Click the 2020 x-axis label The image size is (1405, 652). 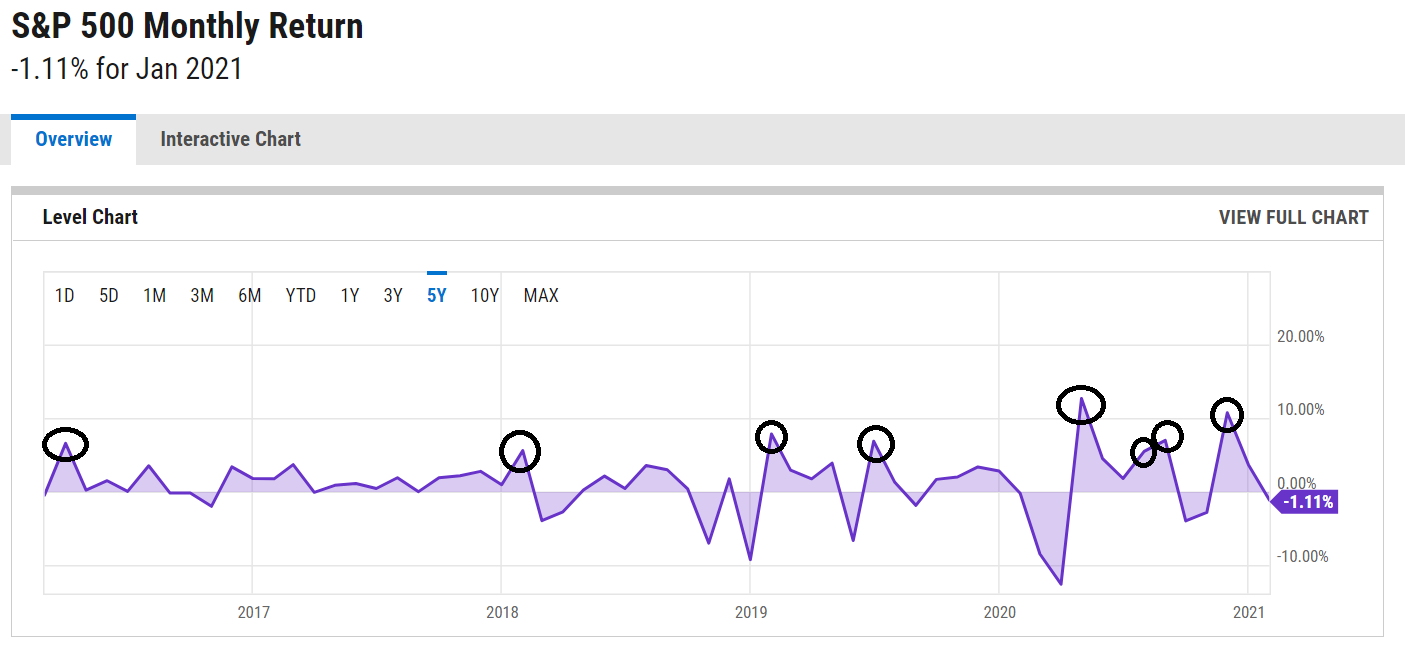point(1000,612)
